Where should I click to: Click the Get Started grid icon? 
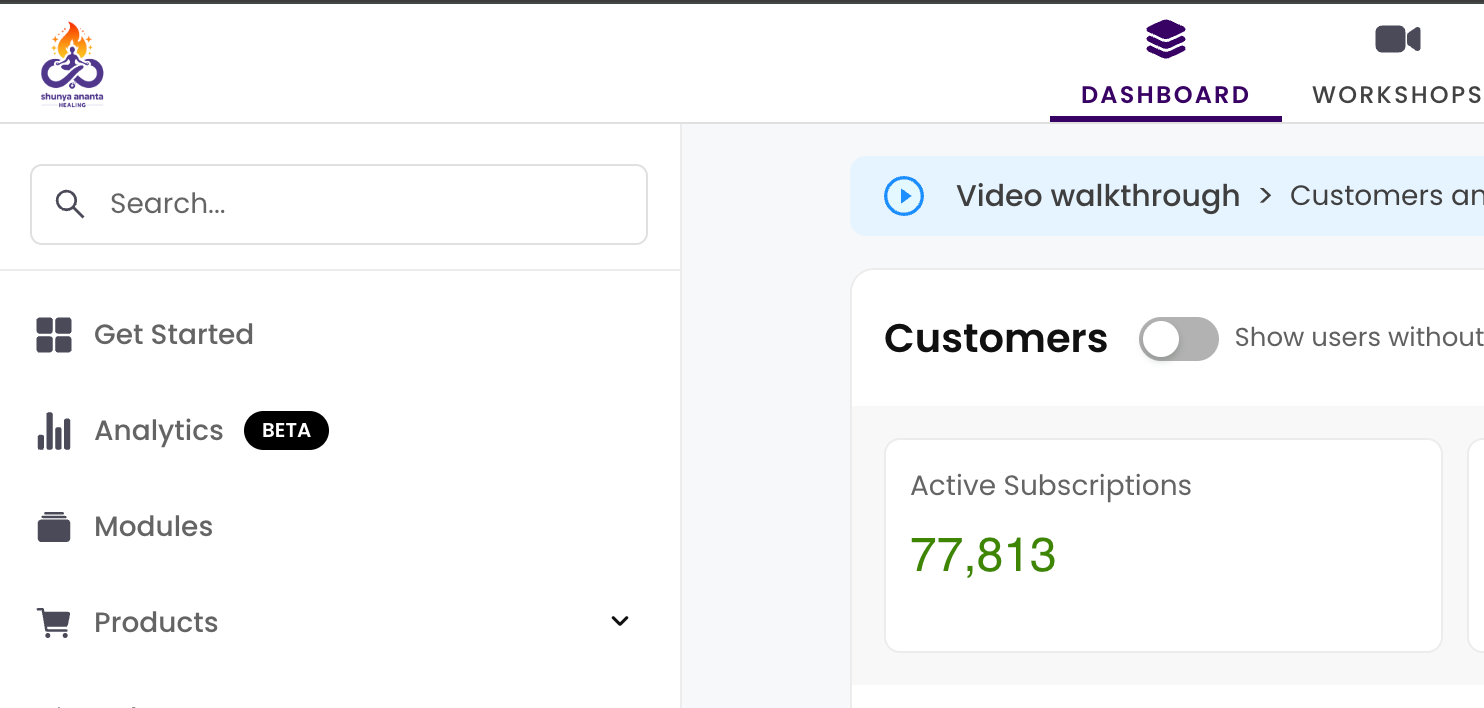tap(54, 335)
